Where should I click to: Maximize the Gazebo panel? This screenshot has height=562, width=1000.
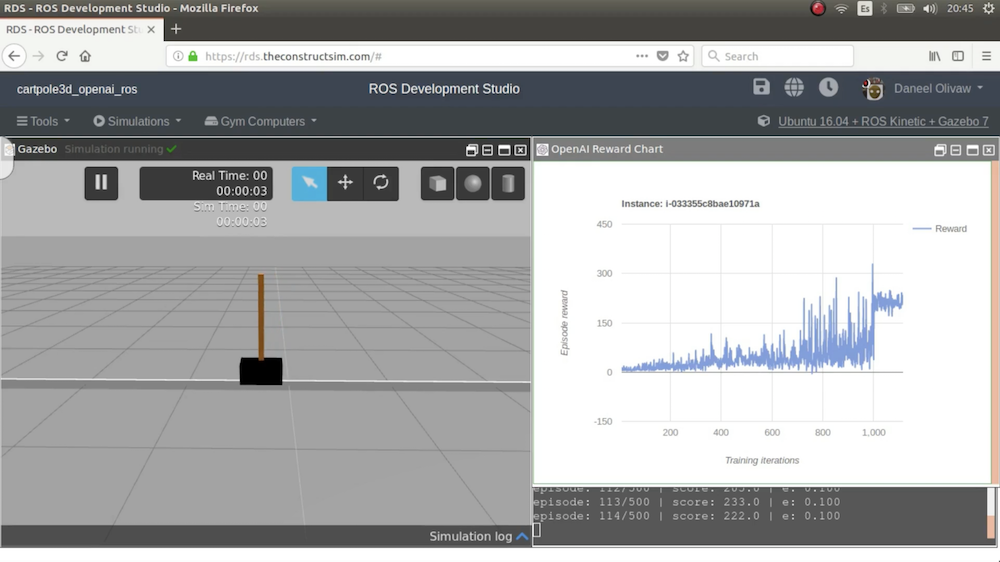[x=504, y=150]
